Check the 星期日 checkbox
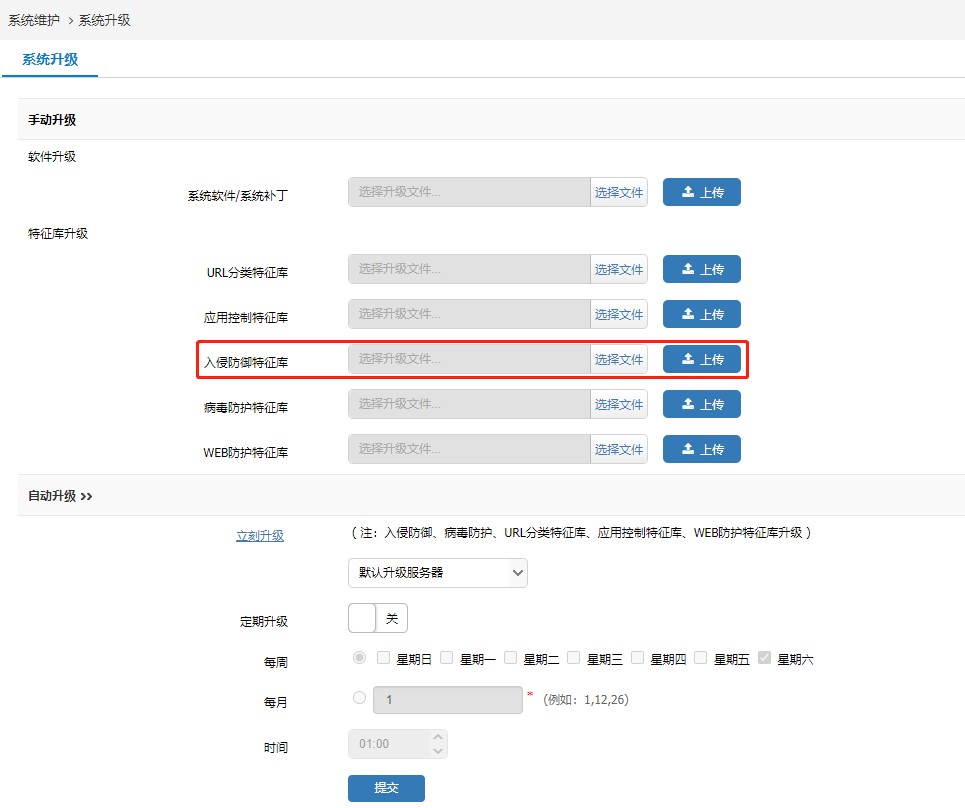 (383, 658)
